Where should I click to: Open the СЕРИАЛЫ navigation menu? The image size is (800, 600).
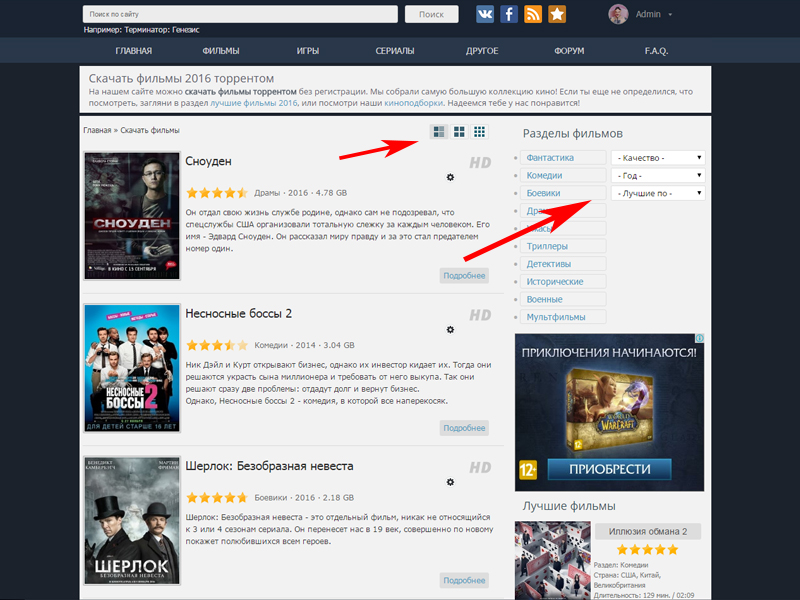click(395, 51)
